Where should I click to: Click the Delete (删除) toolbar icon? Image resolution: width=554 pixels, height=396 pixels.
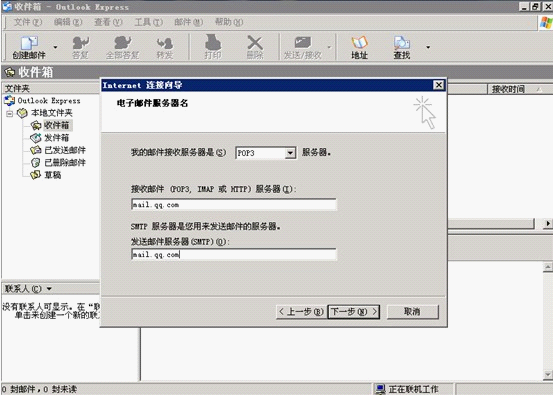click(x=255, y=47)
